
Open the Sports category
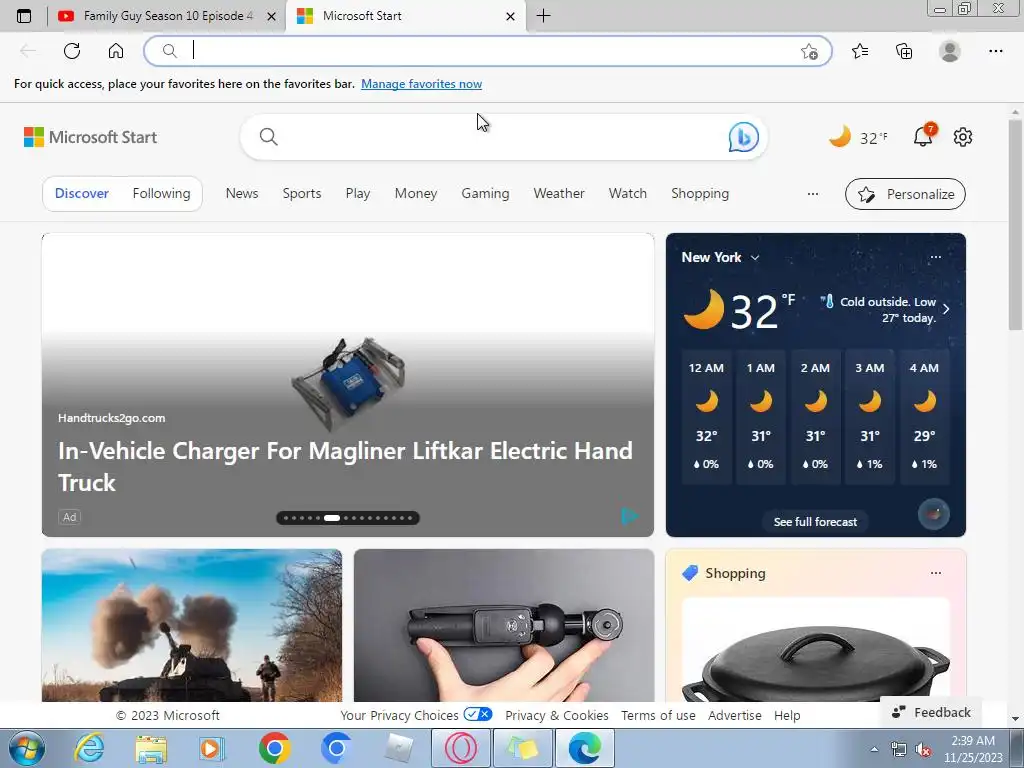(x=302, y=193)
